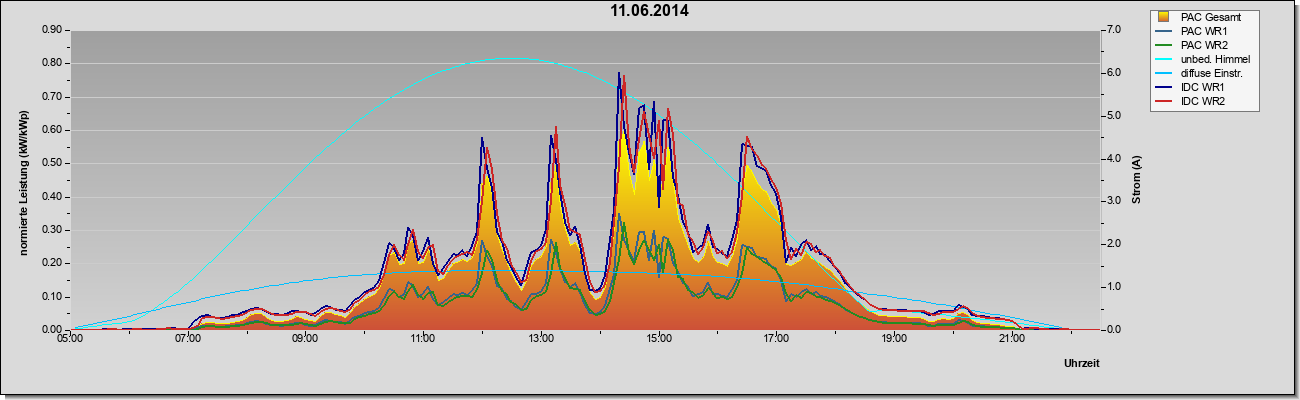Image resolution: width=1300 pixels, height=400 pixels.
Task: Click the 17:00 time axis label
Action: tap(776, 339)
